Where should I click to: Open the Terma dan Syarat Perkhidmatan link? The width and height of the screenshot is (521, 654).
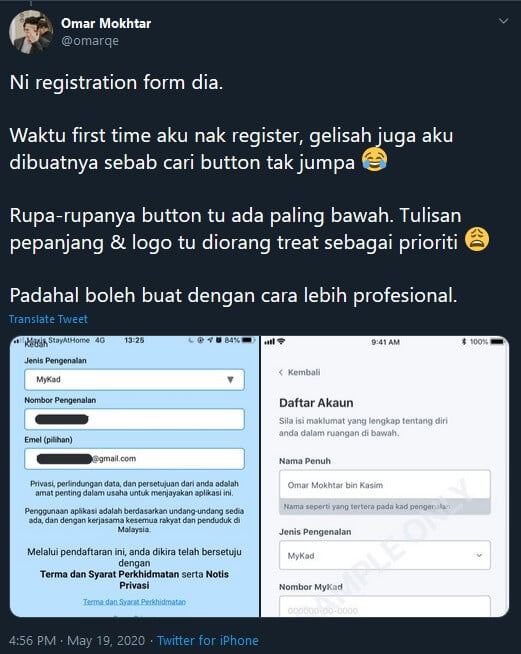[x=134, y=602]
